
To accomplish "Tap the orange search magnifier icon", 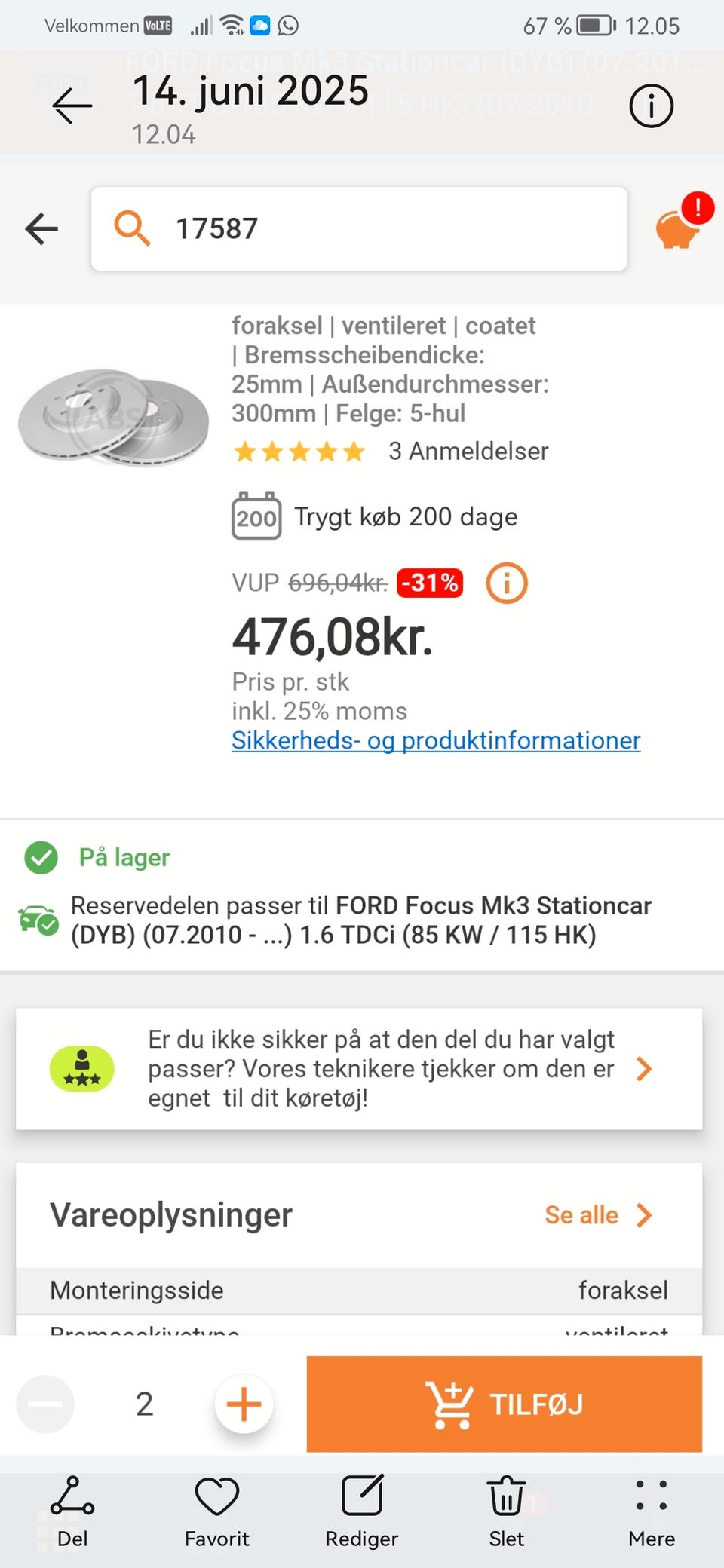I will tap(132, 228).
